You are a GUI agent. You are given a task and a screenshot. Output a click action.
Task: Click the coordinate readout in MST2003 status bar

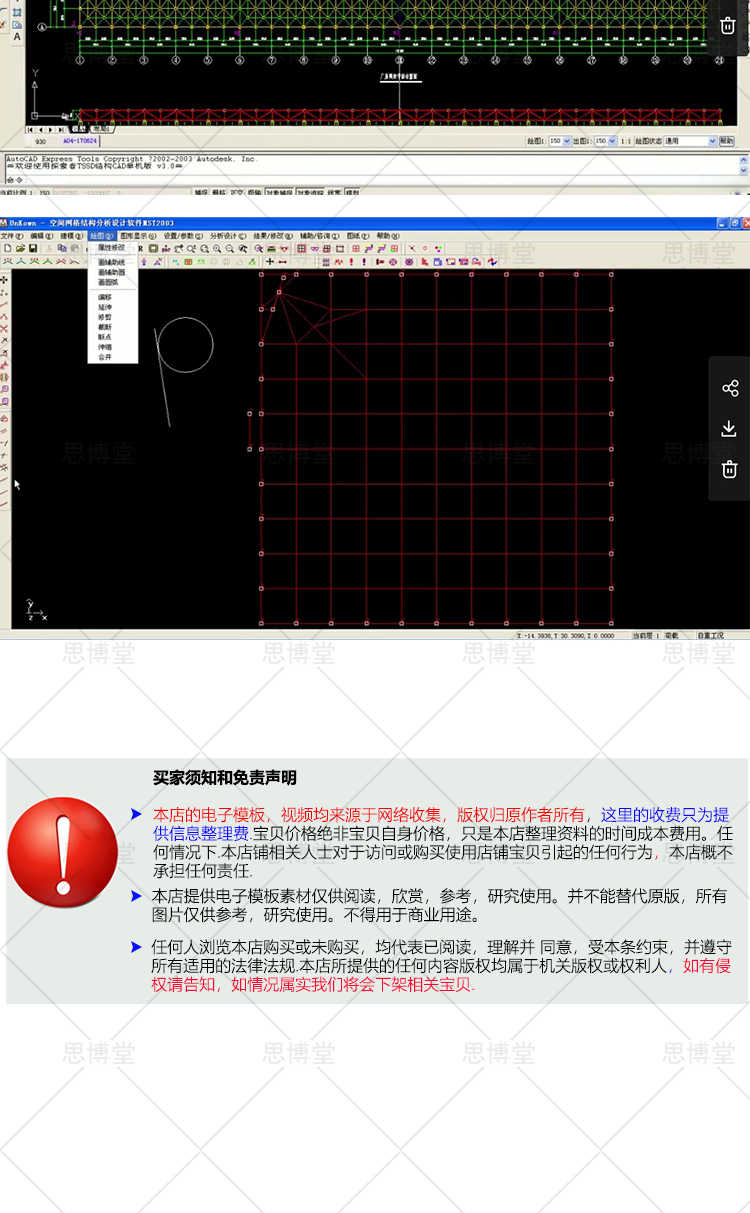click(x=565, y=636)
